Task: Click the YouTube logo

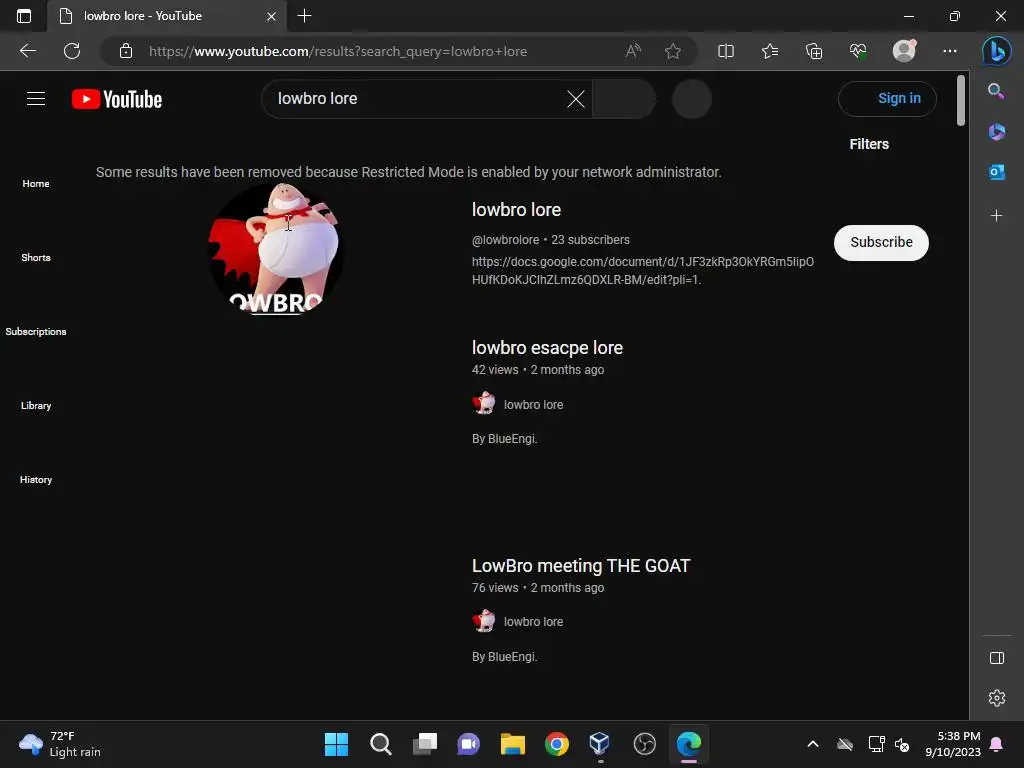Action: tap(117, 99)
